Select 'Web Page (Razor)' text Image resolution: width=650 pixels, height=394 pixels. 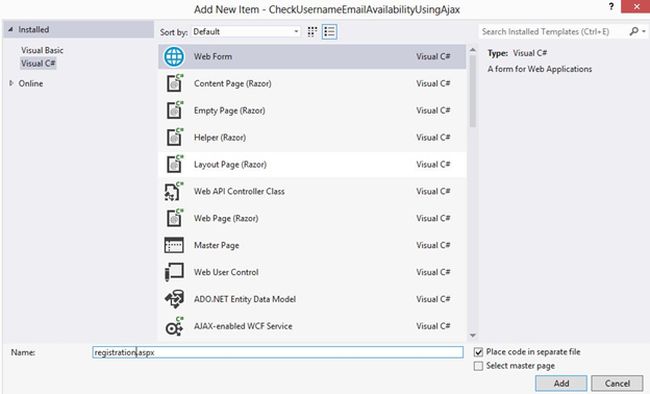click(x=226, y=218)
